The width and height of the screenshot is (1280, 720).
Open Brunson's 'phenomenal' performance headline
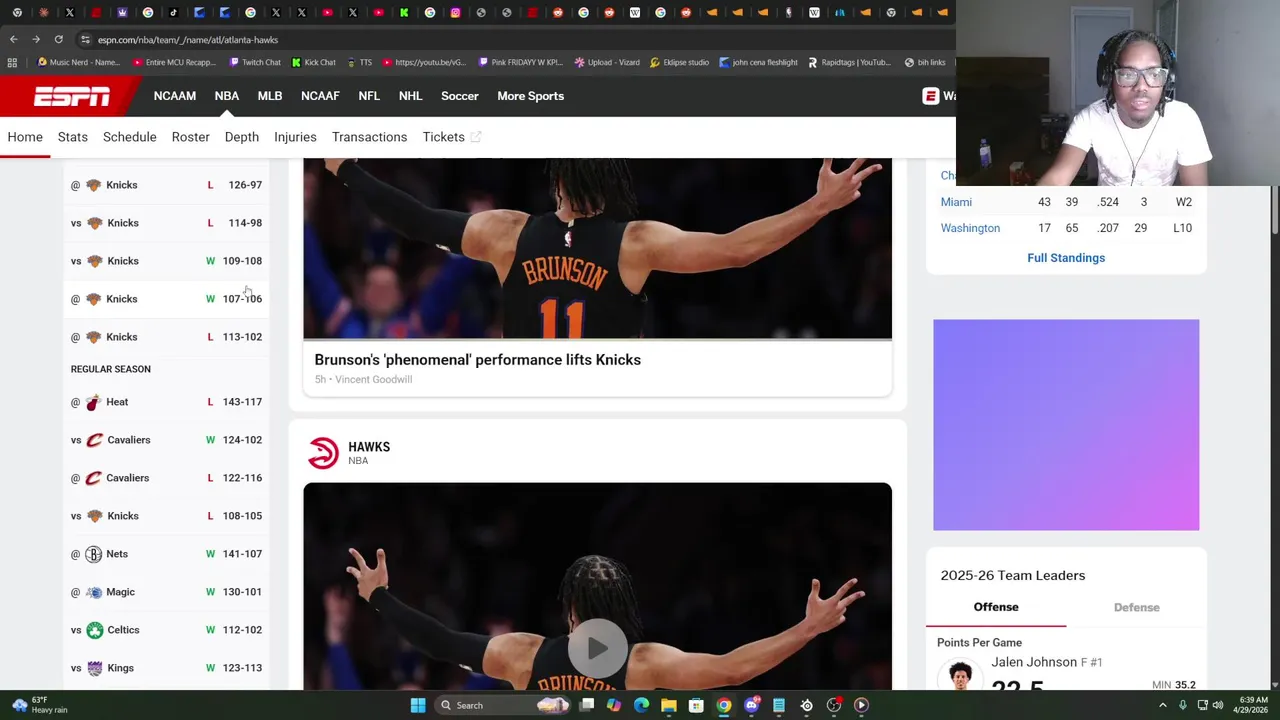(477, 360)
